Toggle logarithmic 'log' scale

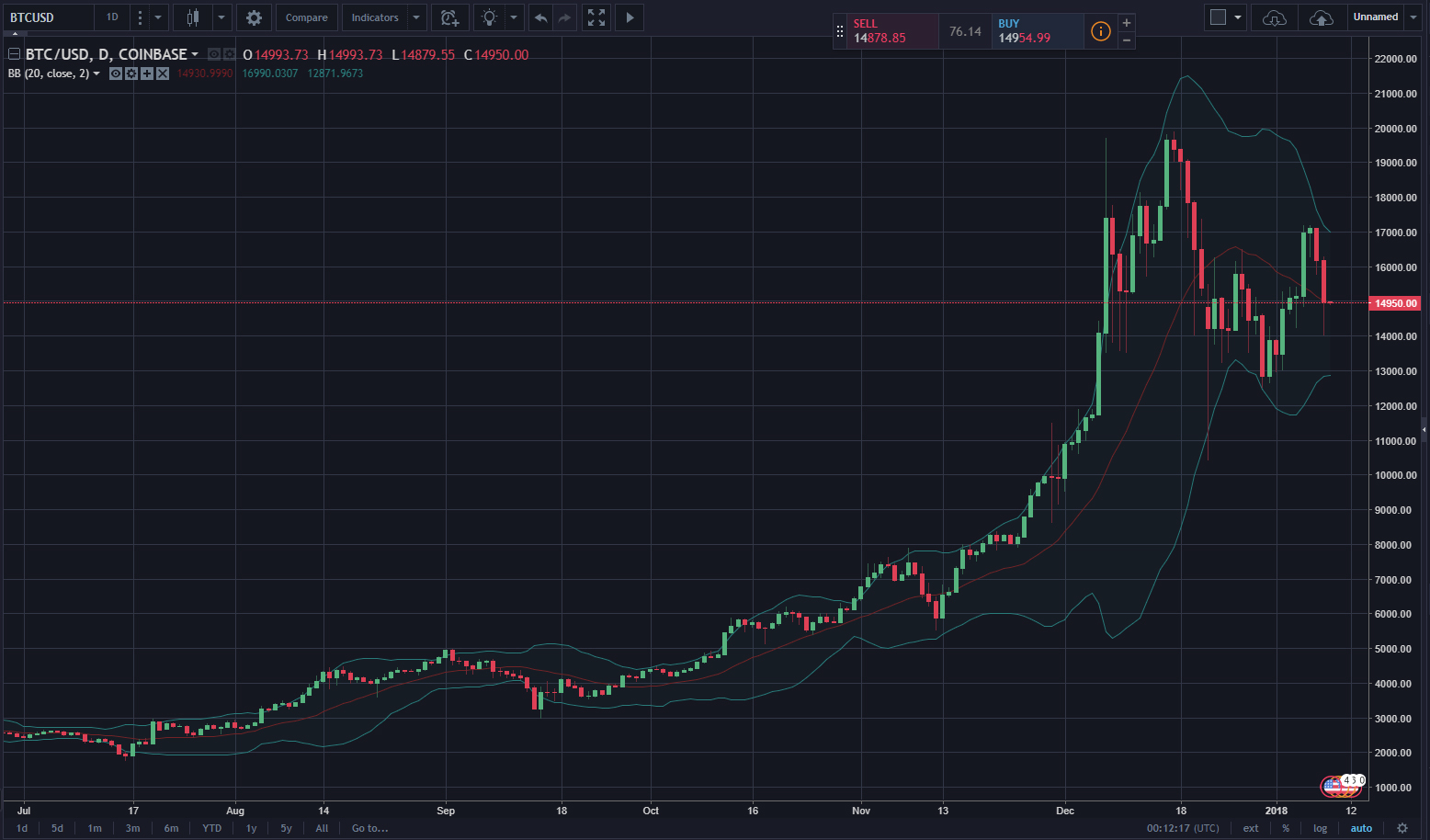click(1321, 828)
